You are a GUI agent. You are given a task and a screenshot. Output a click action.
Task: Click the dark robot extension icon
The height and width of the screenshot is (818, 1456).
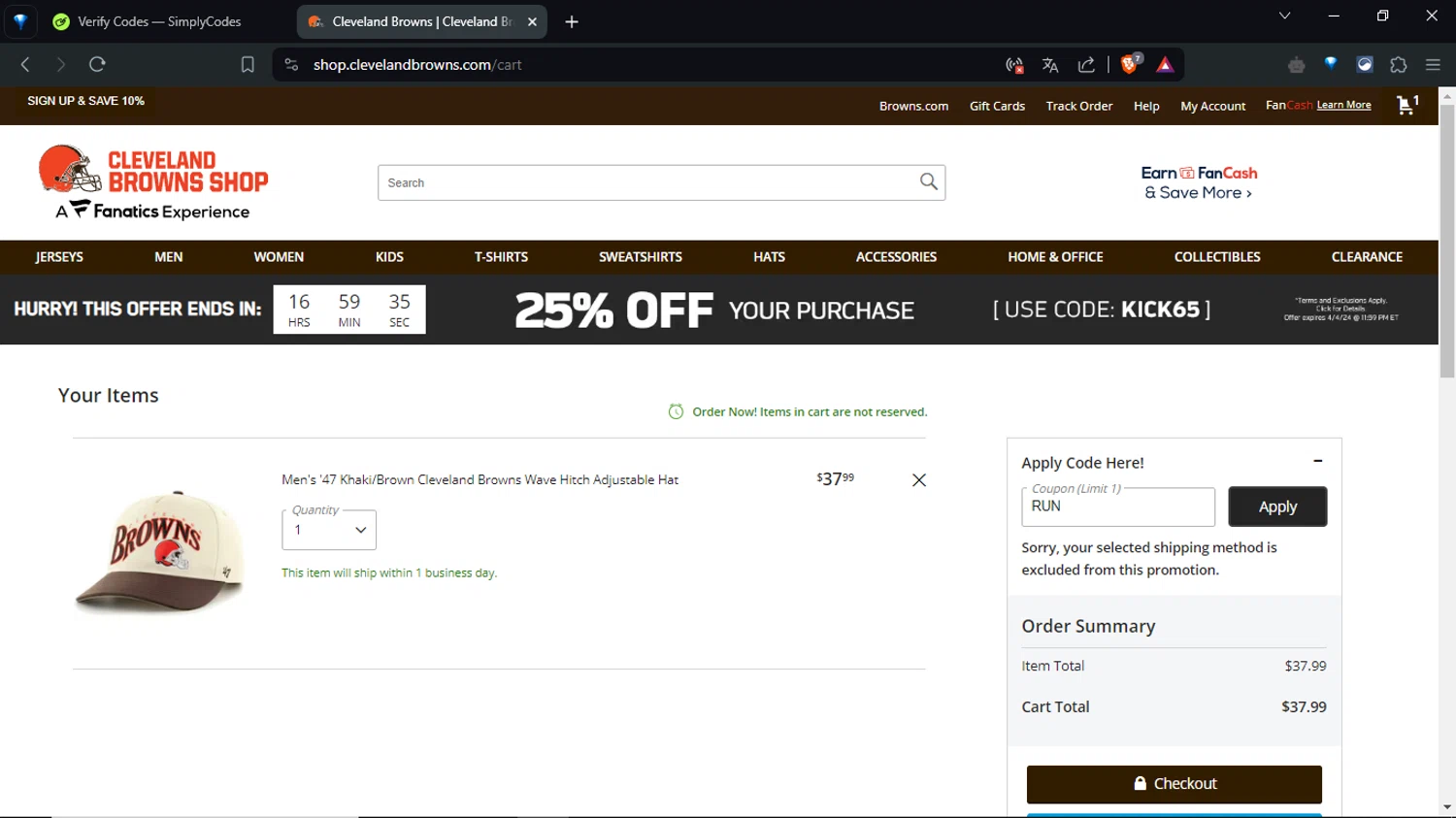(1296, 65)
